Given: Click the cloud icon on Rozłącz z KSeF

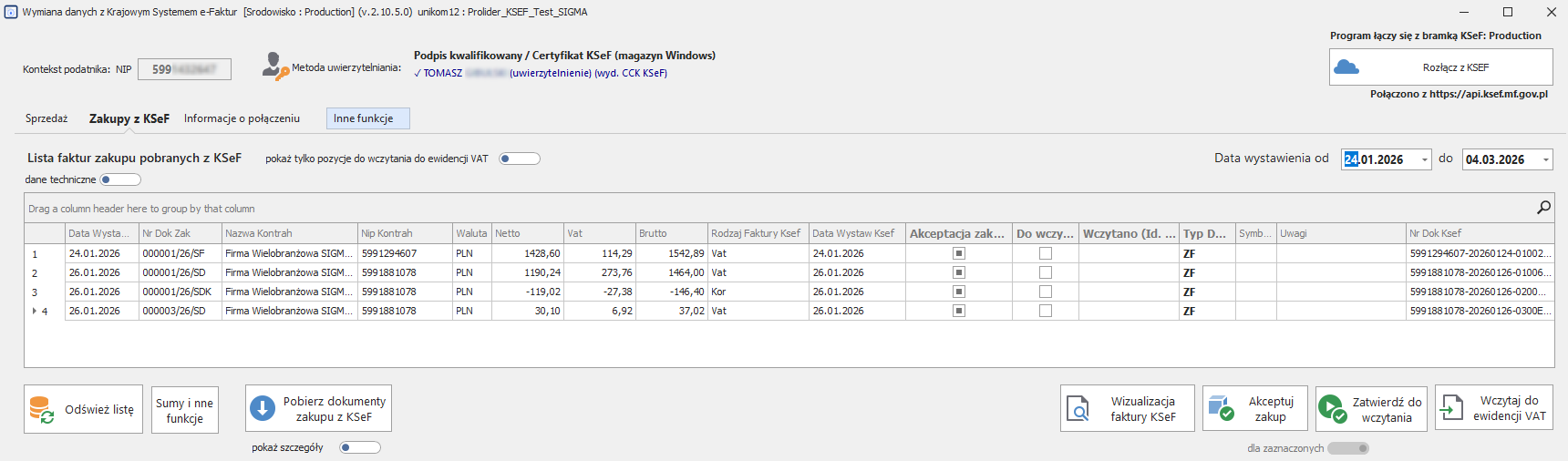Looking at the screenshot, I should 1346,67.
